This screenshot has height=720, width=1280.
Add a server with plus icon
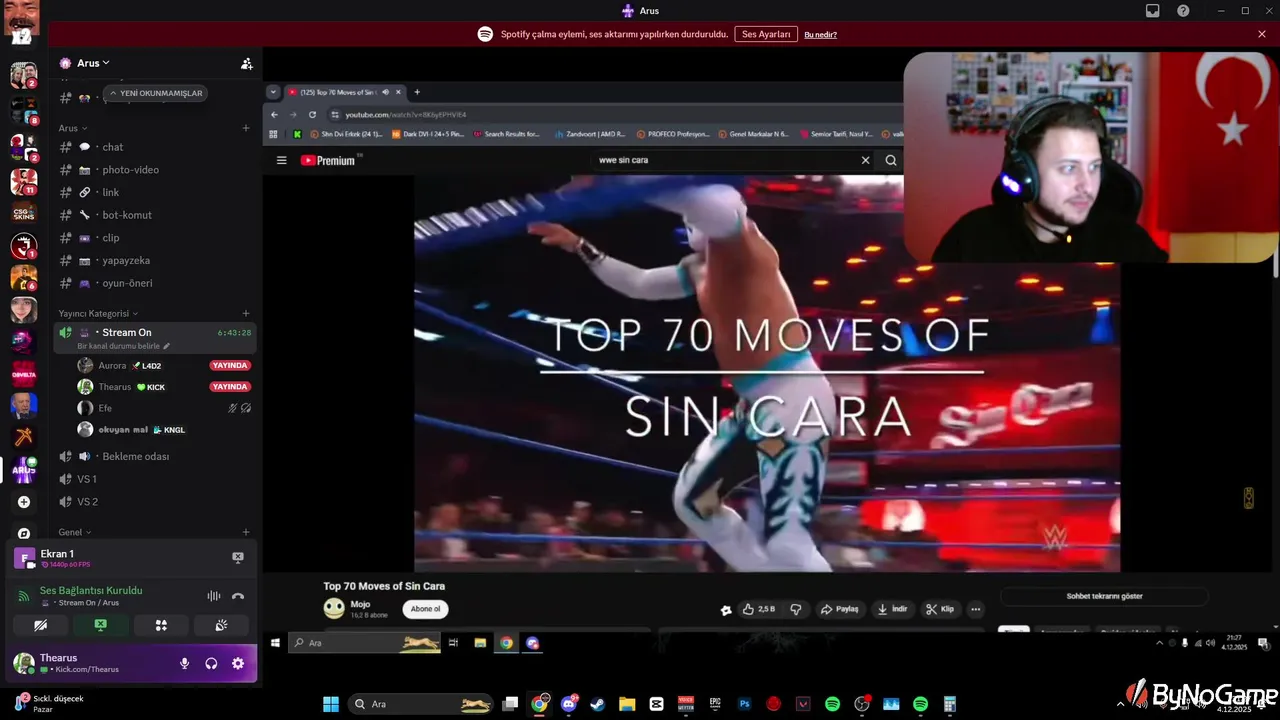(x=24, y=502)
